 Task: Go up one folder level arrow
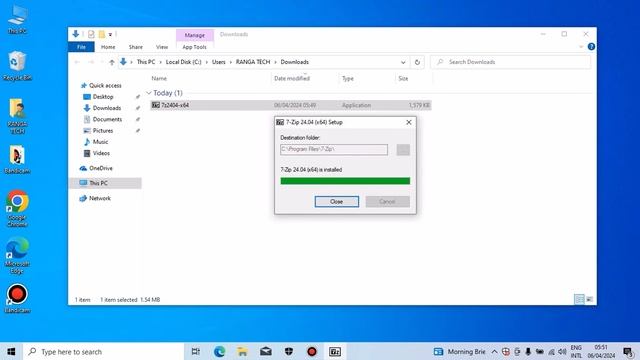(112, 62)
